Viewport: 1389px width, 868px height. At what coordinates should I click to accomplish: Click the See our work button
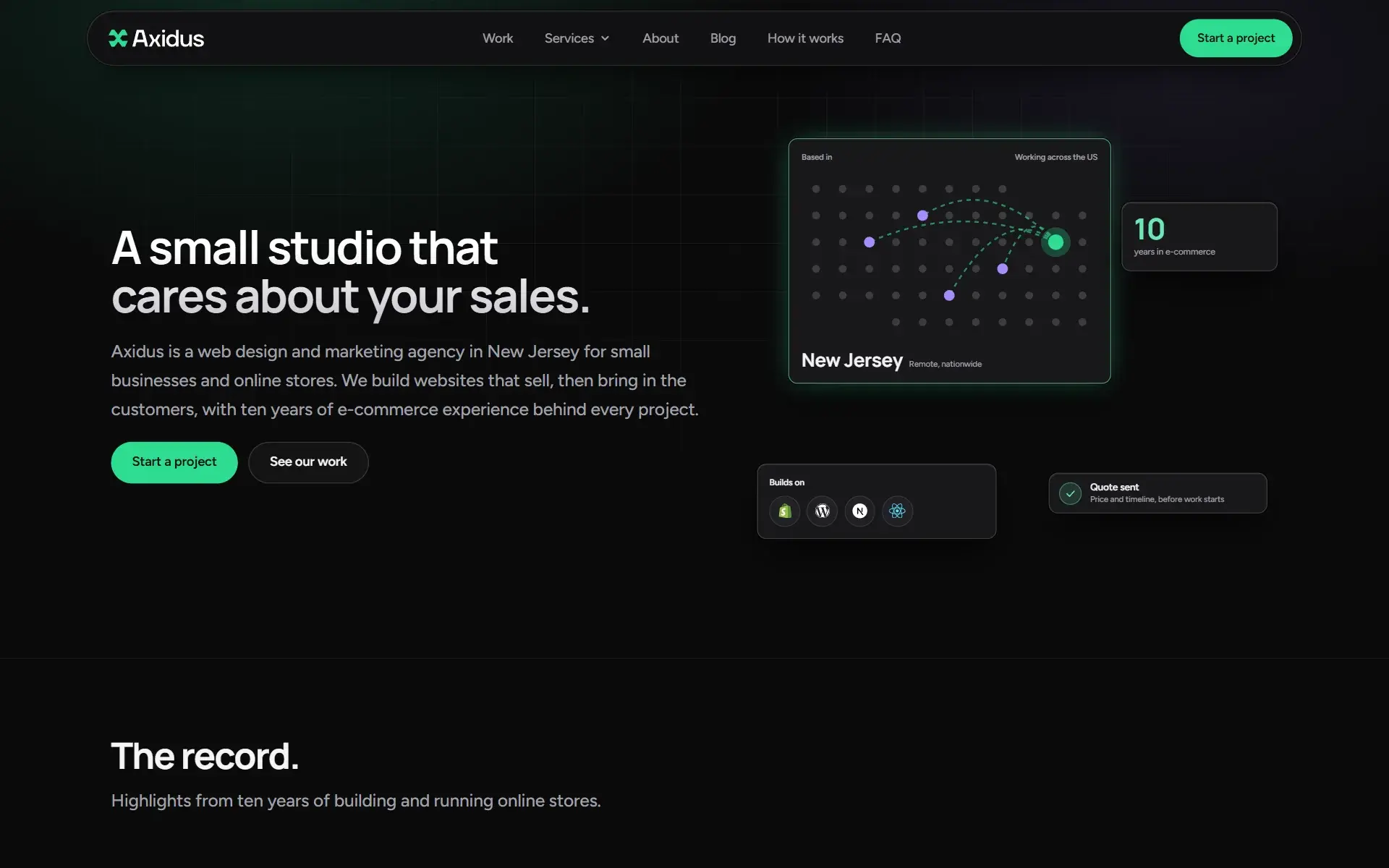308,462
